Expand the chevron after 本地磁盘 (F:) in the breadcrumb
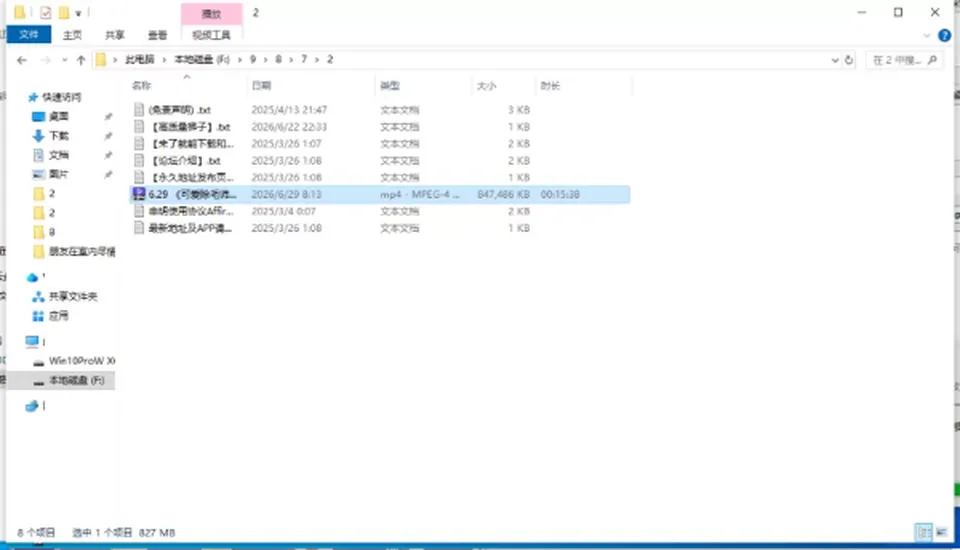 coord(239,59)
